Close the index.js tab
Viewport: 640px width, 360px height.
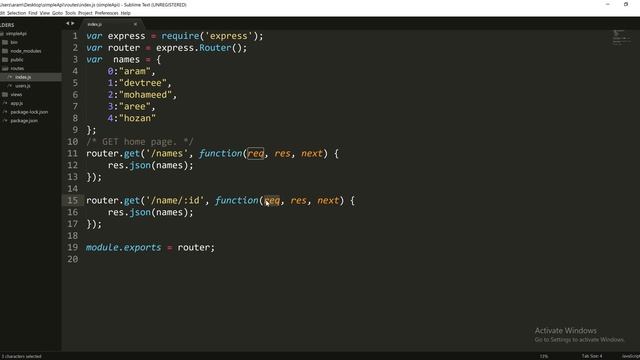pyautogui.click(x=135, y=24)
